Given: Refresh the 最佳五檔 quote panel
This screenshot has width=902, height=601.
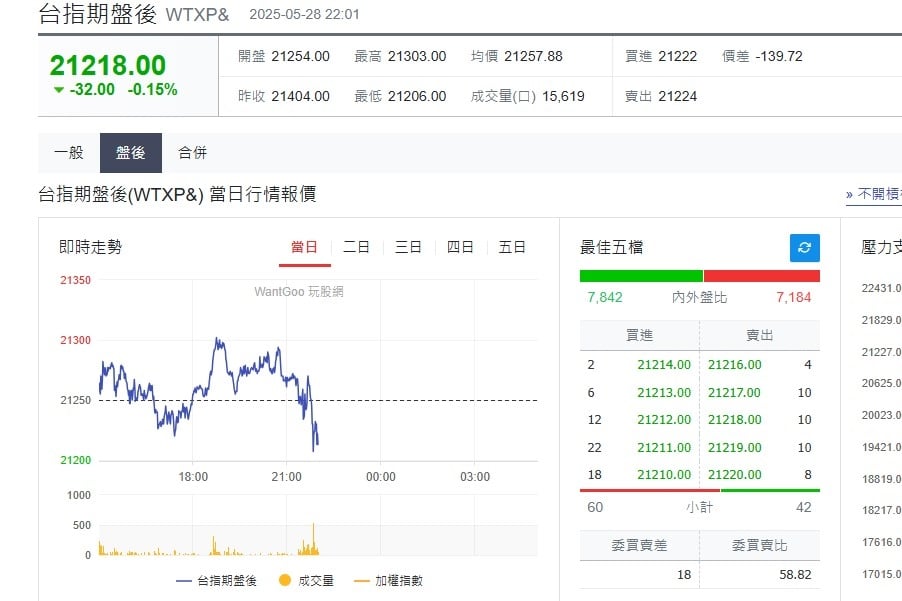Looking at the screenshot, I should coord(805,247).
